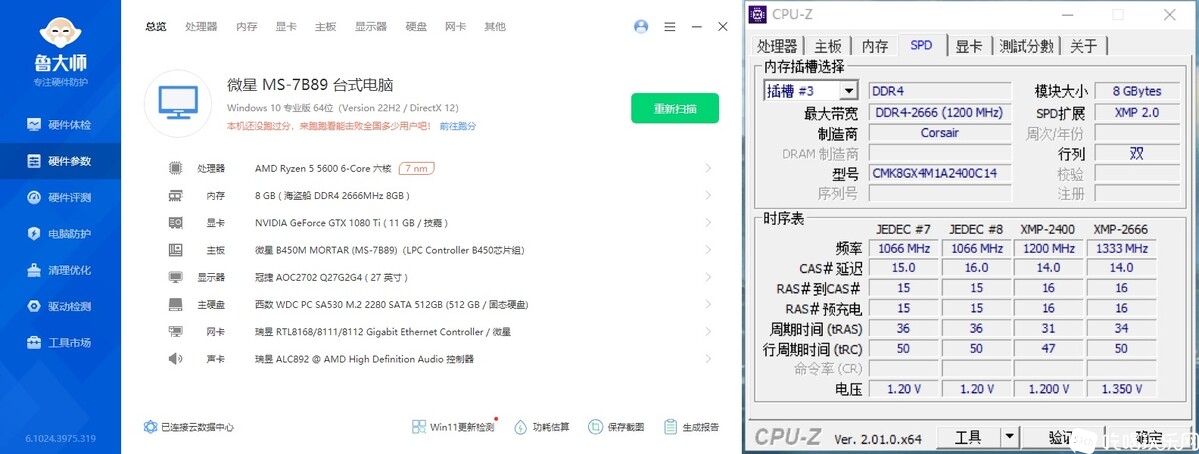Switch to the 显示器 tab in Ludashi
This screenshot has height=454, width=1199.
point(371,27)
